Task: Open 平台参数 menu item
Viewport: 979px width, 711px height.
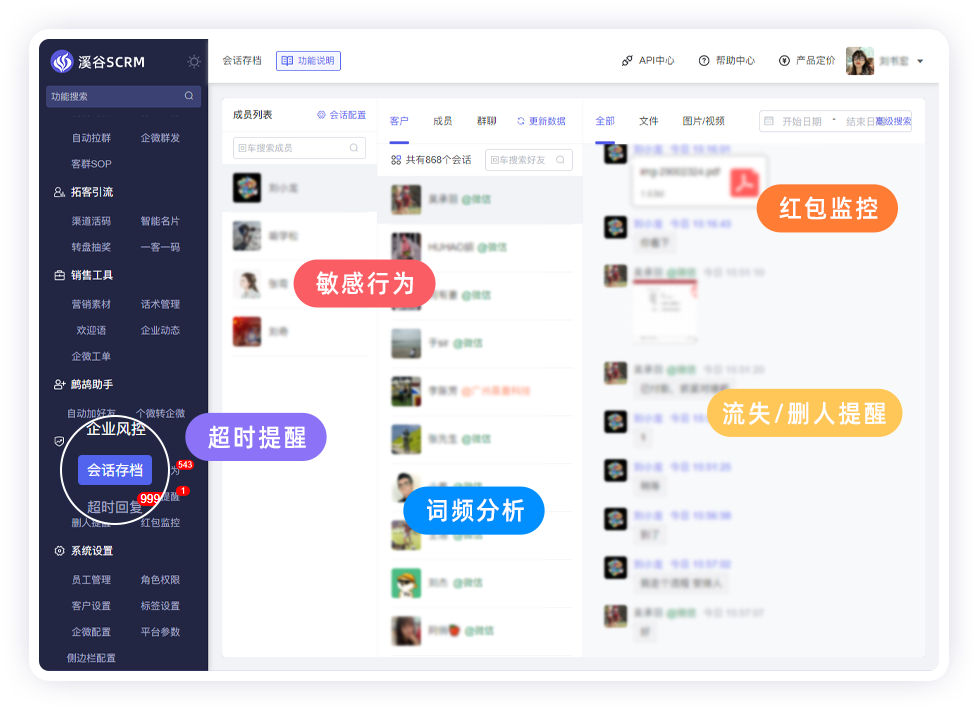Action: 160,632
